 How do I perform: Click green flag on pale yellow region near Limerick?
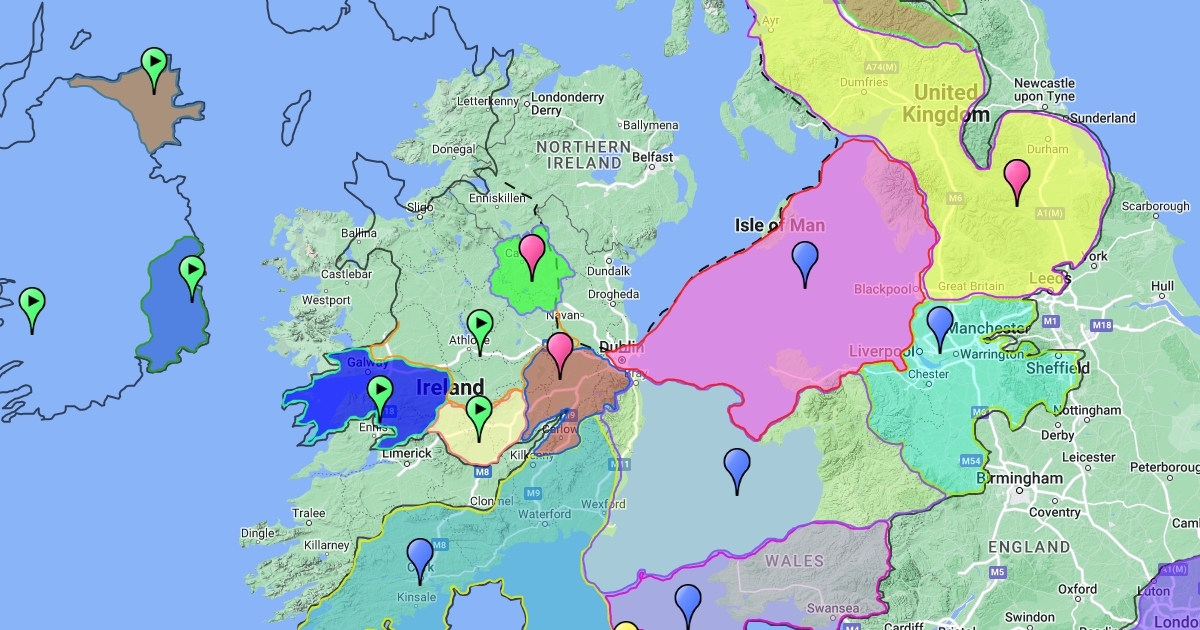click(480, 416)
